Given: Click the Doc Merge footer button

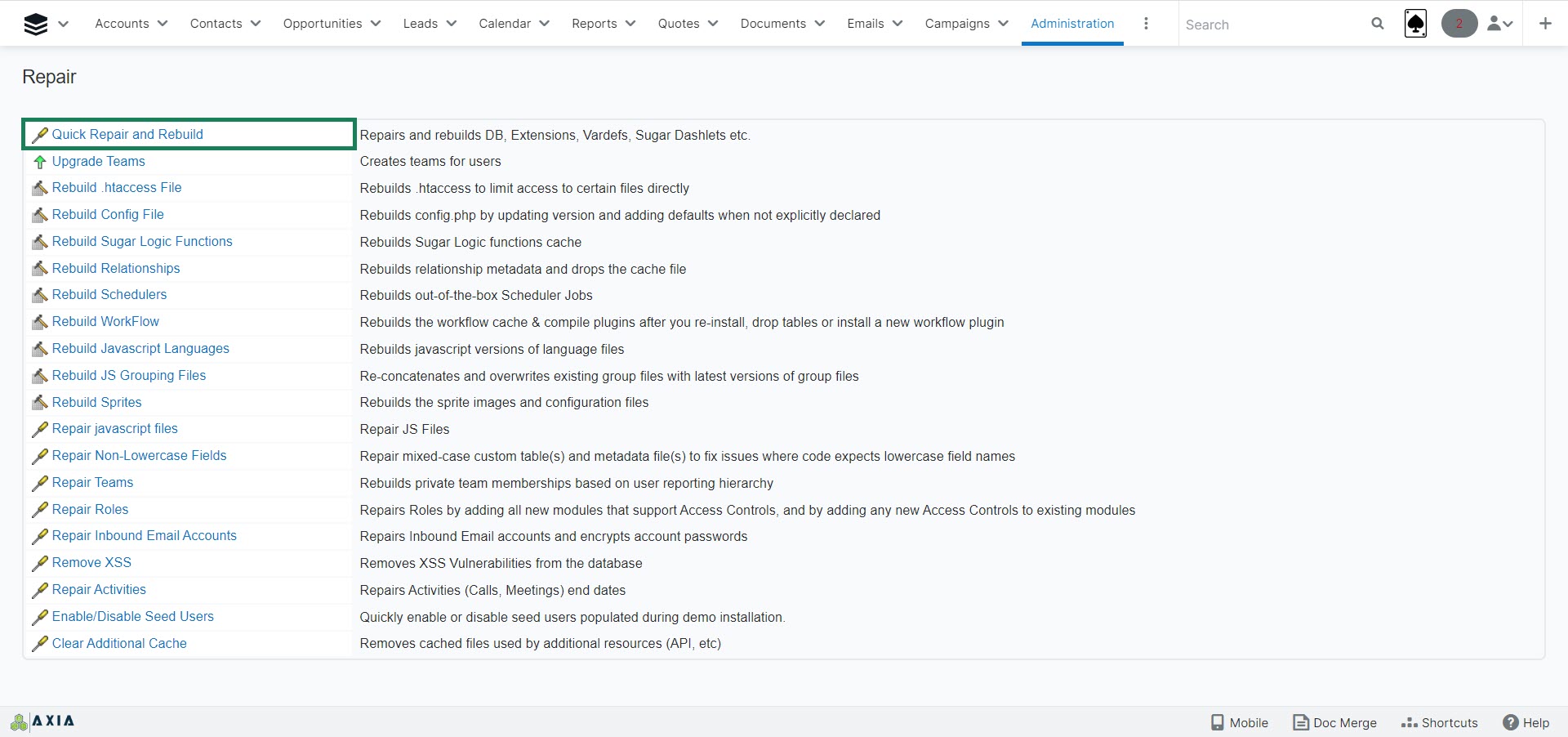Looking at the screenshot, I should pos(1334,722).
